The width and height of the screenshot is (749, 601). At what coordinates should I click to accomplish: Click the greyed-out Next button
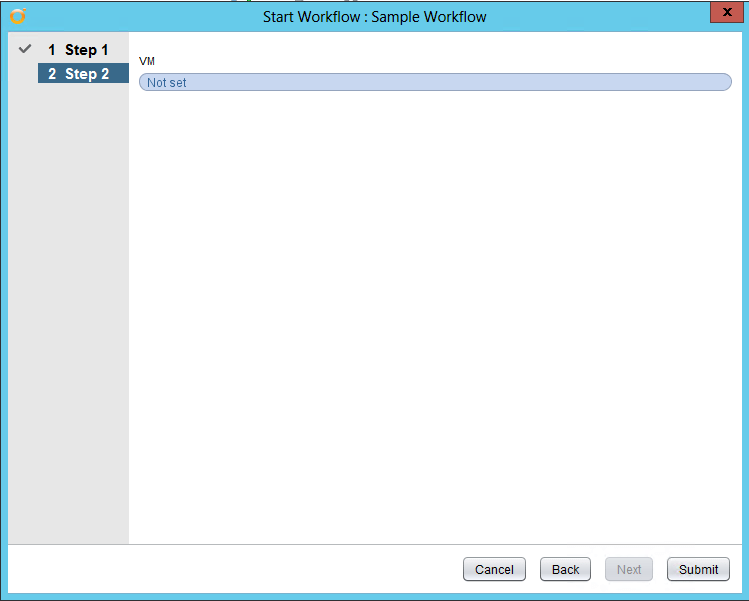[629, 569]
